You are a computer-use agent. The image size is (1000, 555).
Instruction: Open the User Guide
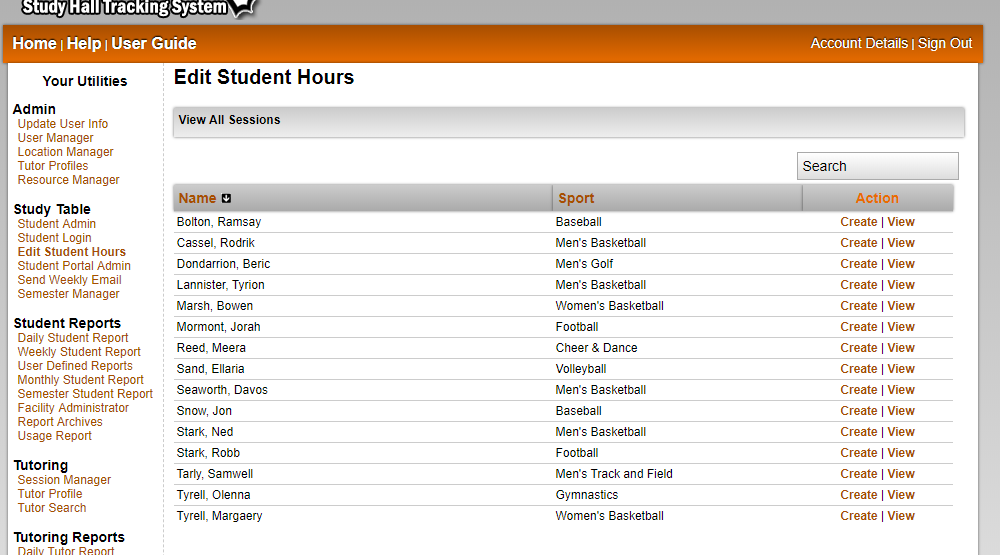click(x=154, y=43)
